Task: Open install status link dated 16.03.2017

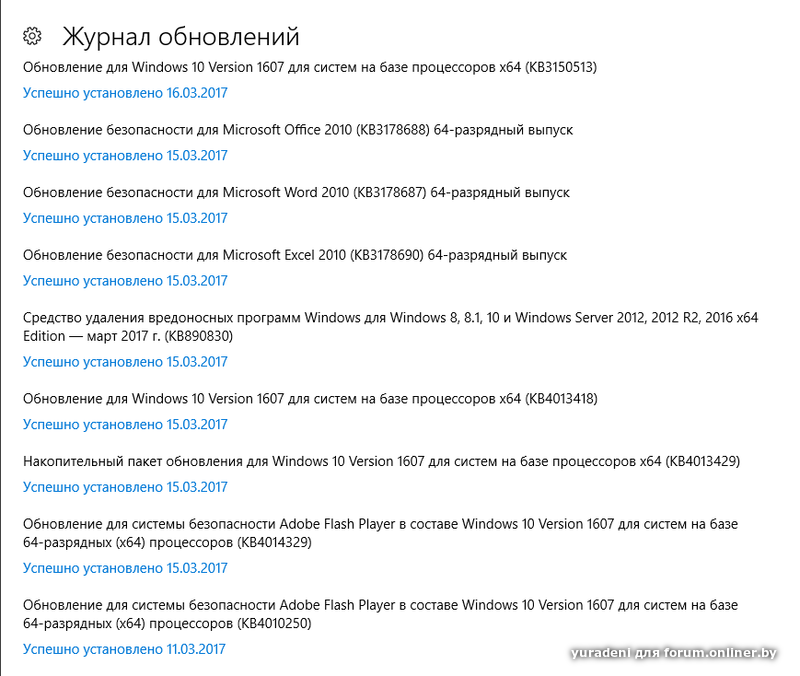Action: 125,93
